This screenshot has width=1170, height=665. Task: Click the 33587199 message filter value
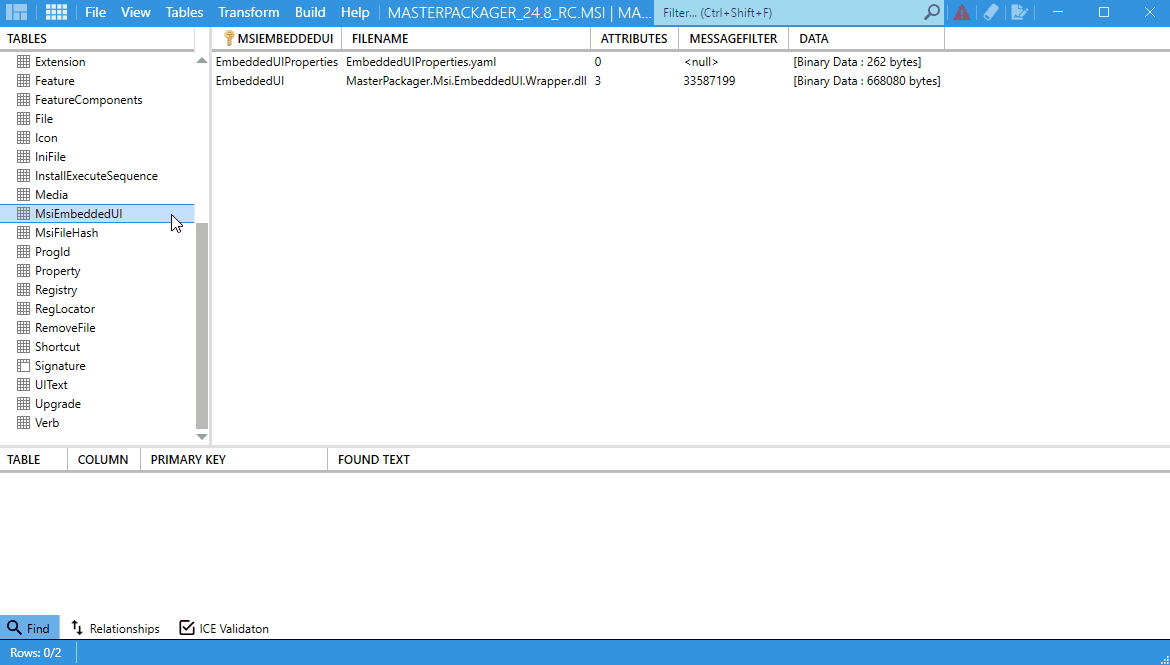point(709,81)
